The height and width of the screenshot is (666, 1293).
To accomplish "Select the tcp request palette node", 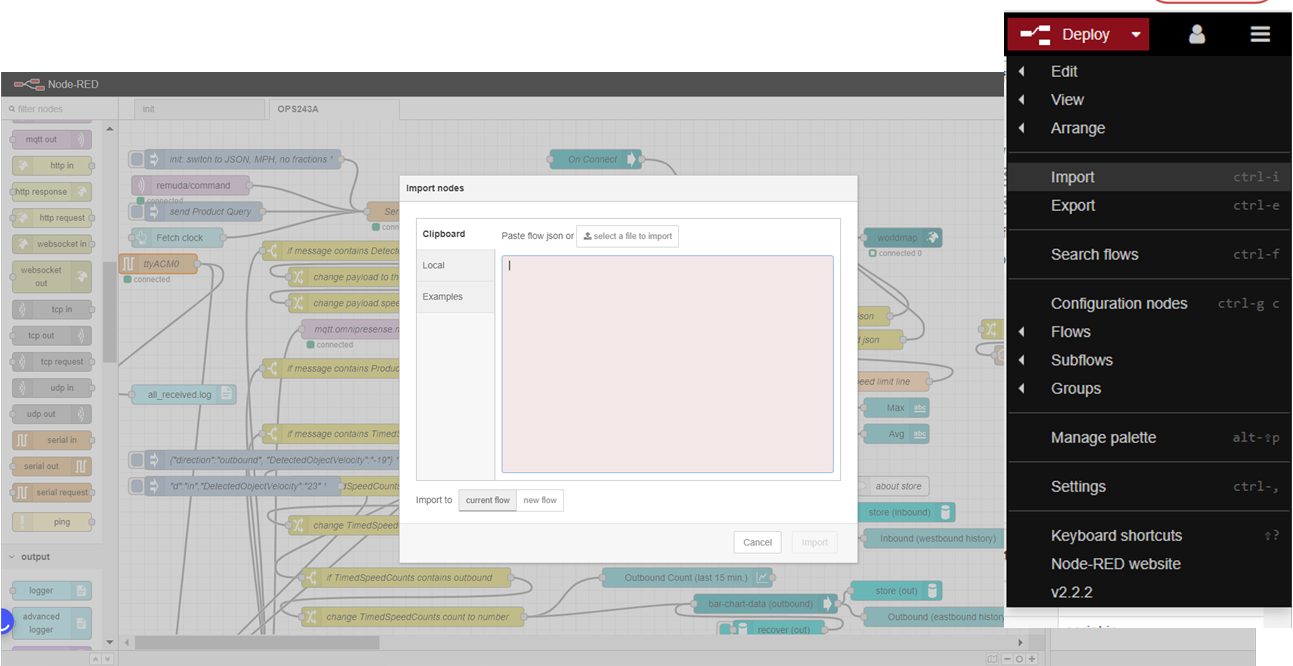I will (x=51, y=362).
